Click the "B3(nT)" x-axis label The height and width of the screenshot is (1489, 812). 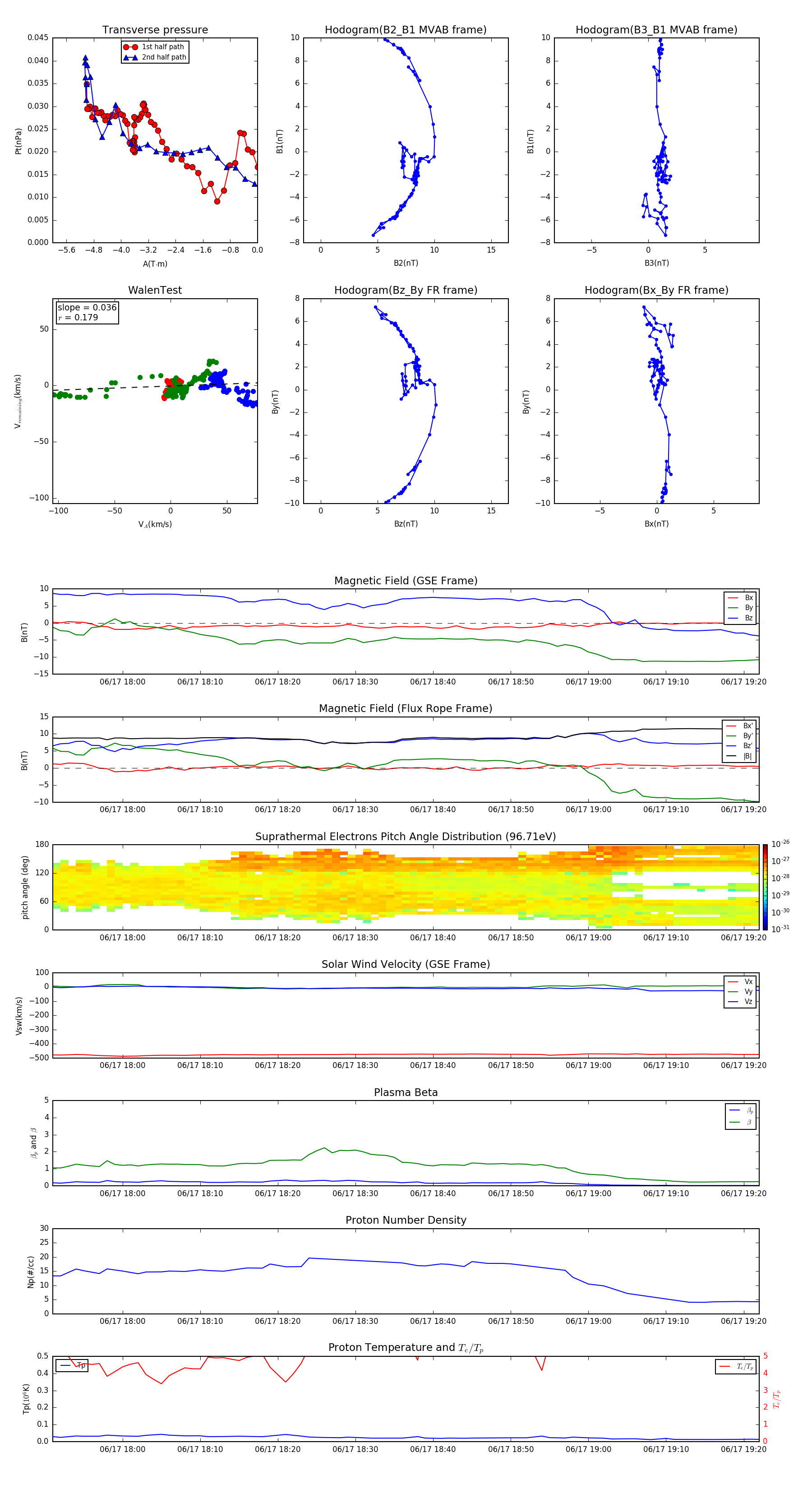pyautogui.click(x=656, y=263)
